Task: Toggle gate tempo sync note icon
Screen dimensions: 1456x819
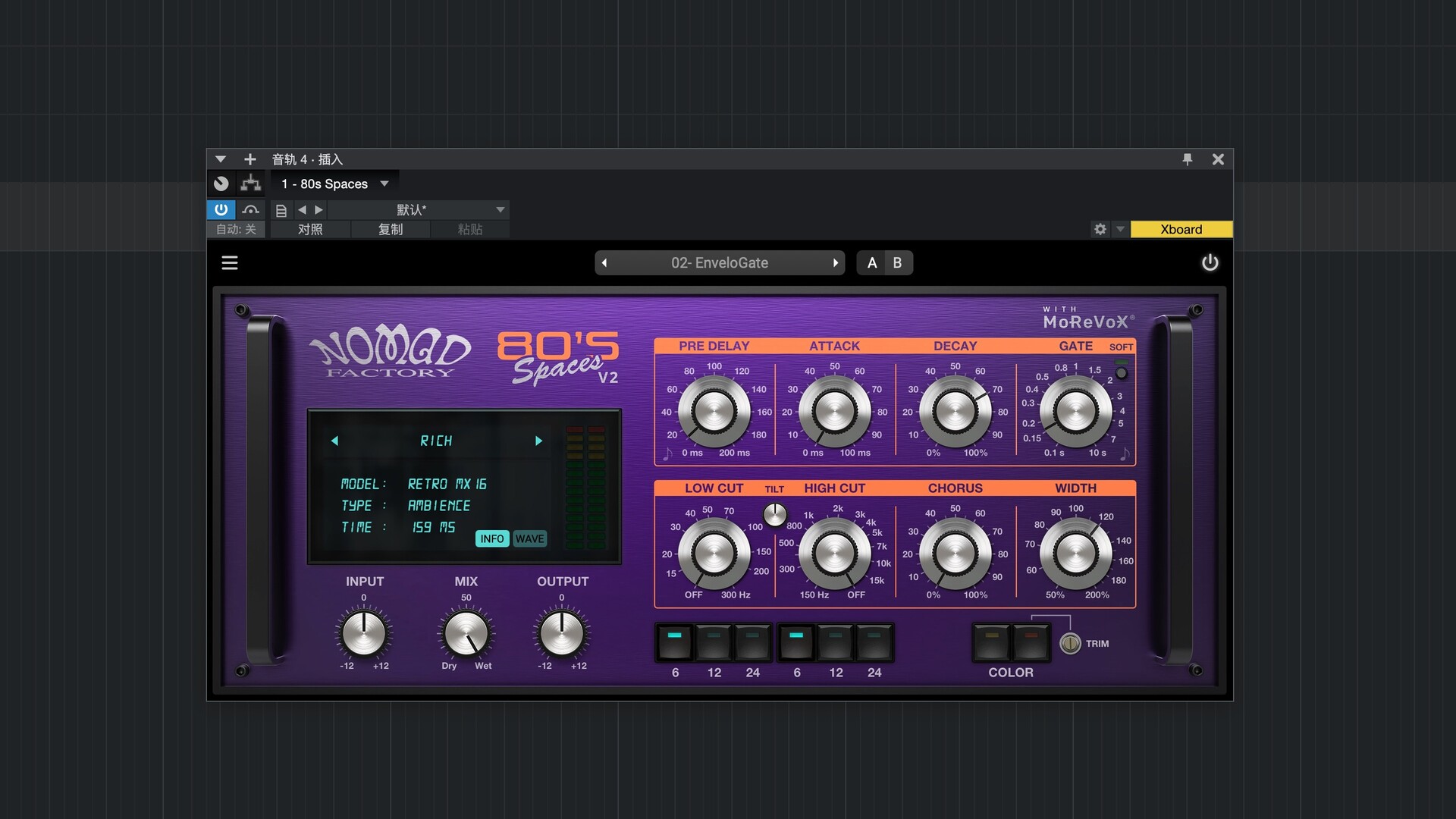Action: click(x=1125, y=454)
